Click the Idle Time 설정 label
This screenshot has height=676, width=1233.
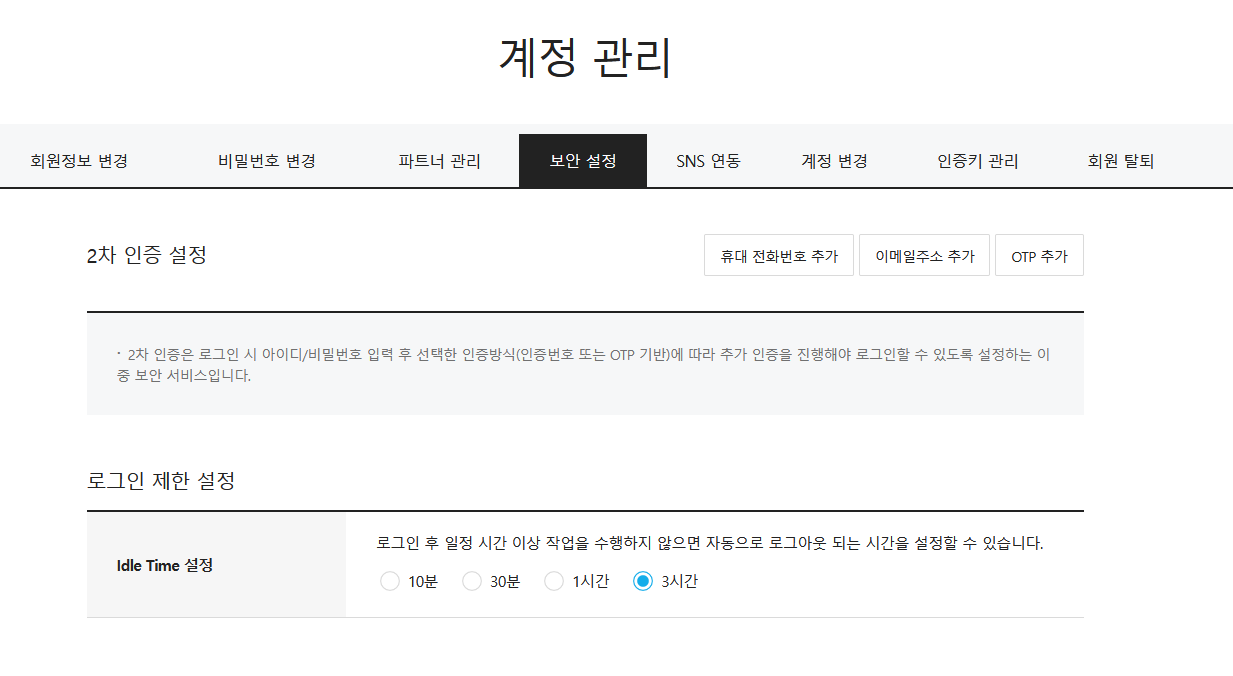click(x=165, y=565)
